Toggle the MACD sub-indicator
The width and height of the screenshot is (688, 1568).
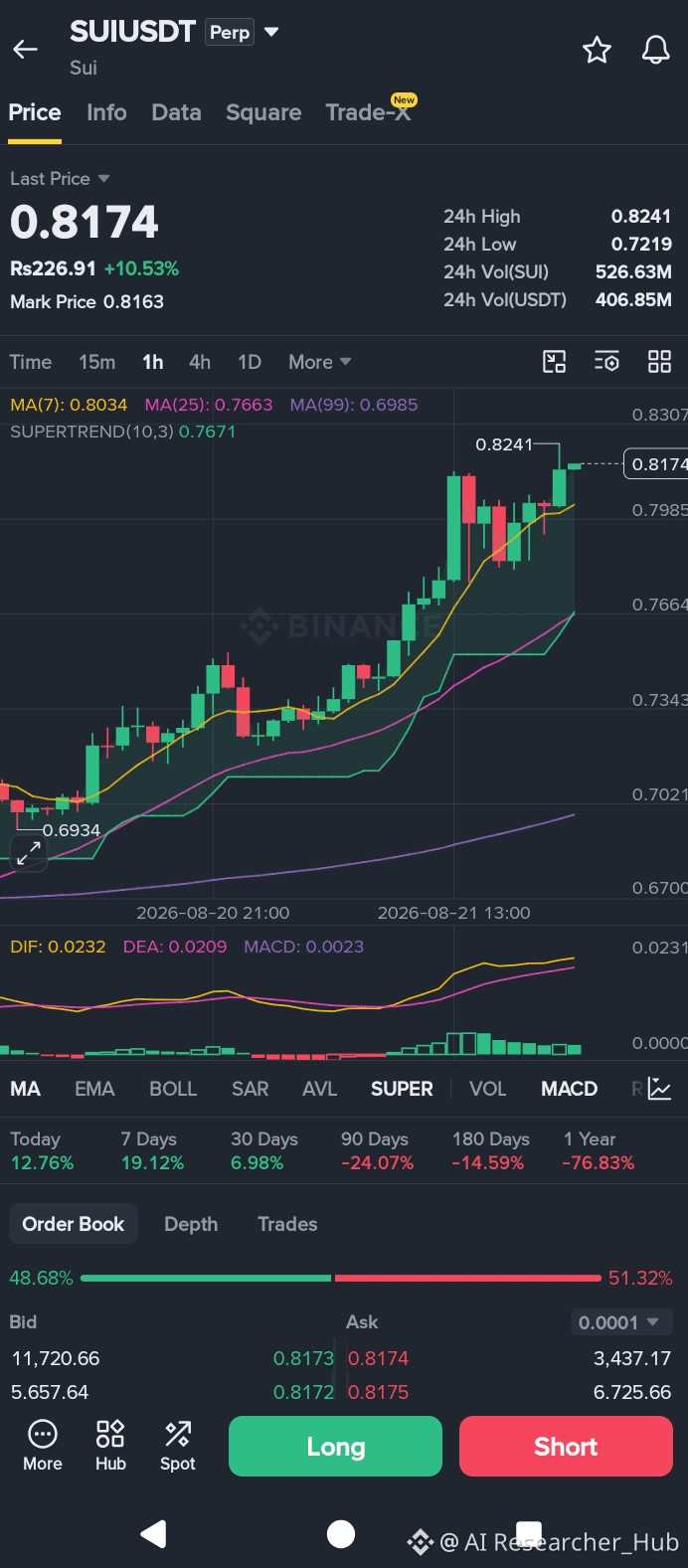click(569, 1089)
